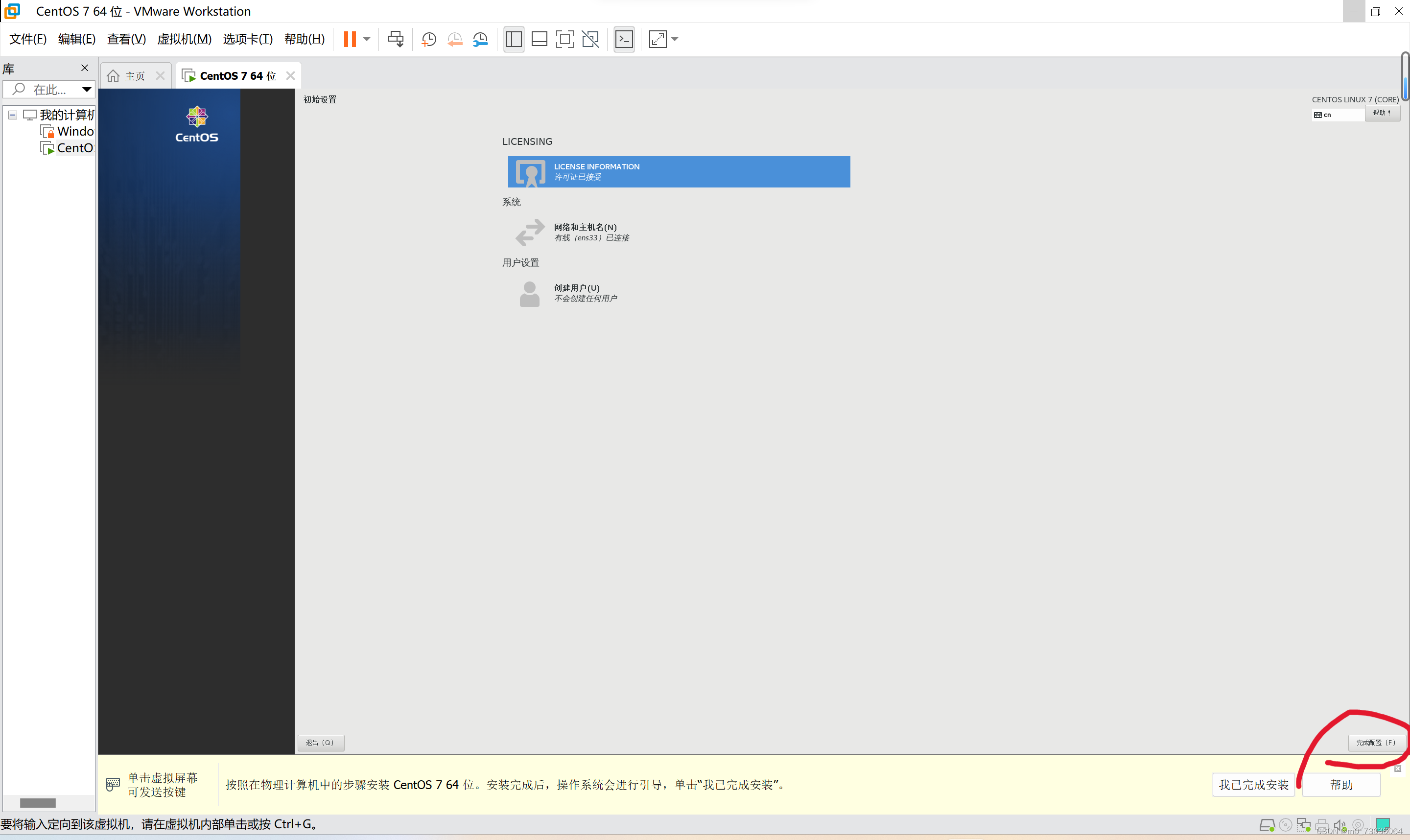The image size is (1410, 840).
Task: Enter full screen mode icon
Action: pyautogui.click(x=564, y=39)
